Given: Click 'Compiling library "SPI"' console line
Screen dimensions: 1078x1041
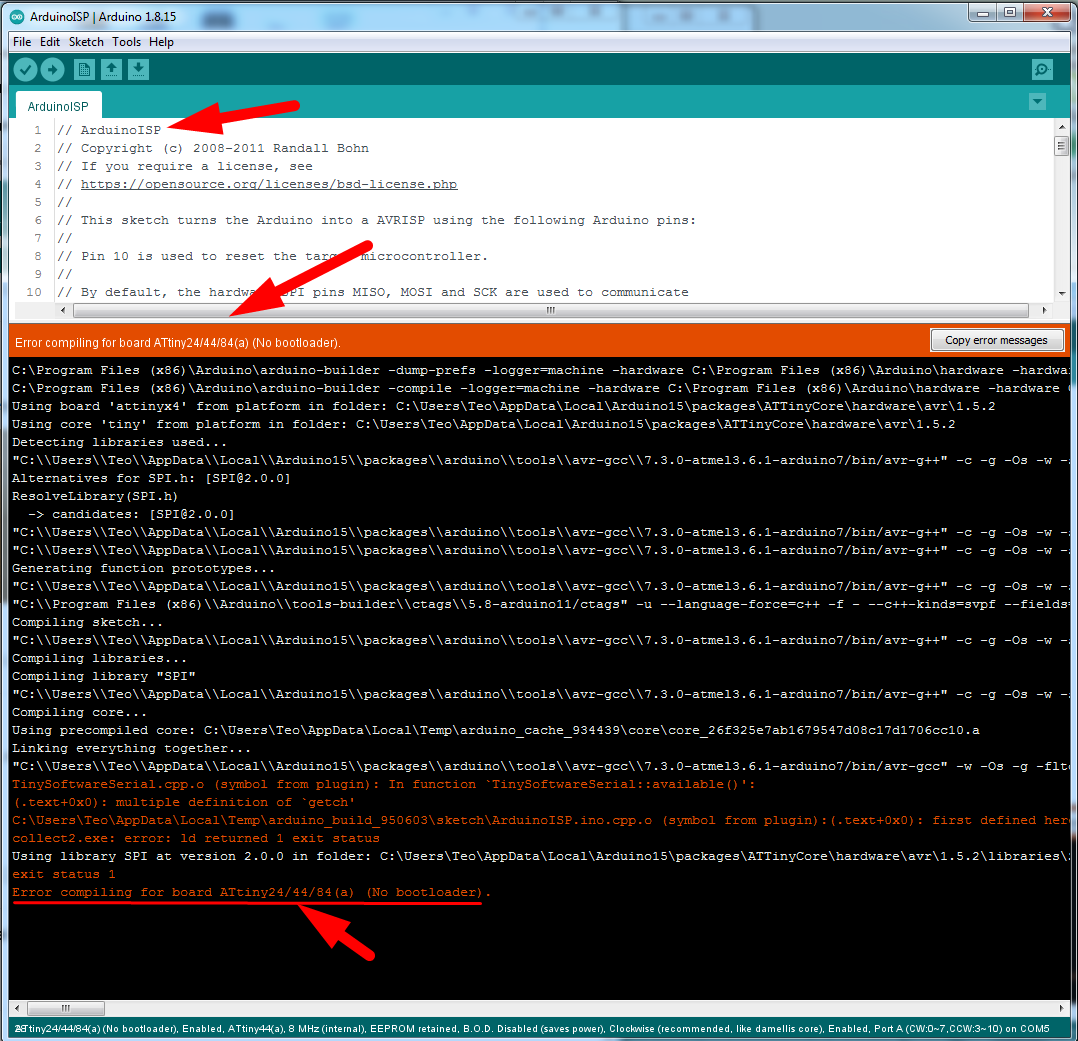Looking at the screenshot, I should 104,676.
